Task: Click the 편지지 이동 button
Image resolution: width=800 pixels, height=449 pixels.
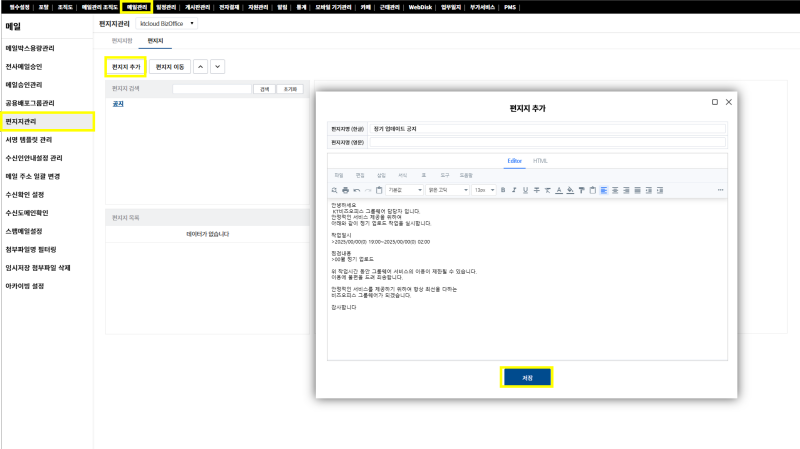Action: pos(169,66)
